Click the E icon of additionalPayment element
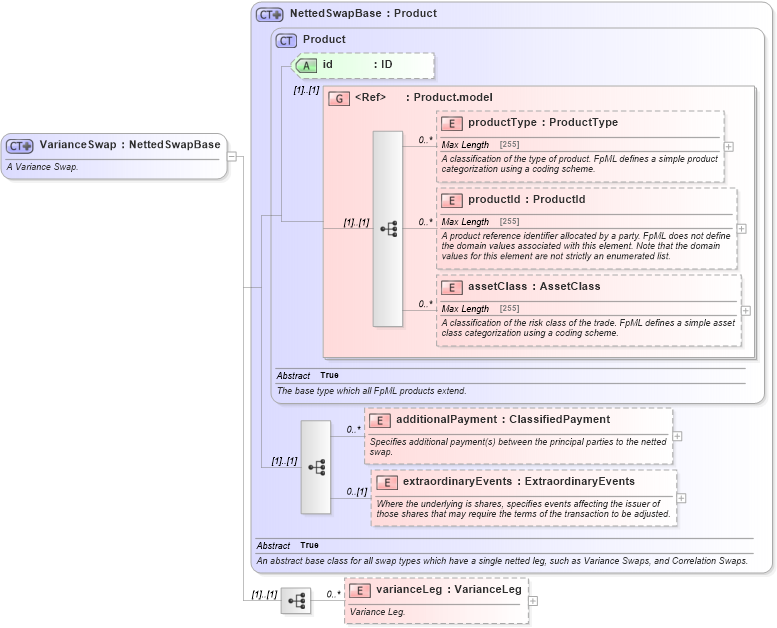Screen dimensions: 777x628 380,420
